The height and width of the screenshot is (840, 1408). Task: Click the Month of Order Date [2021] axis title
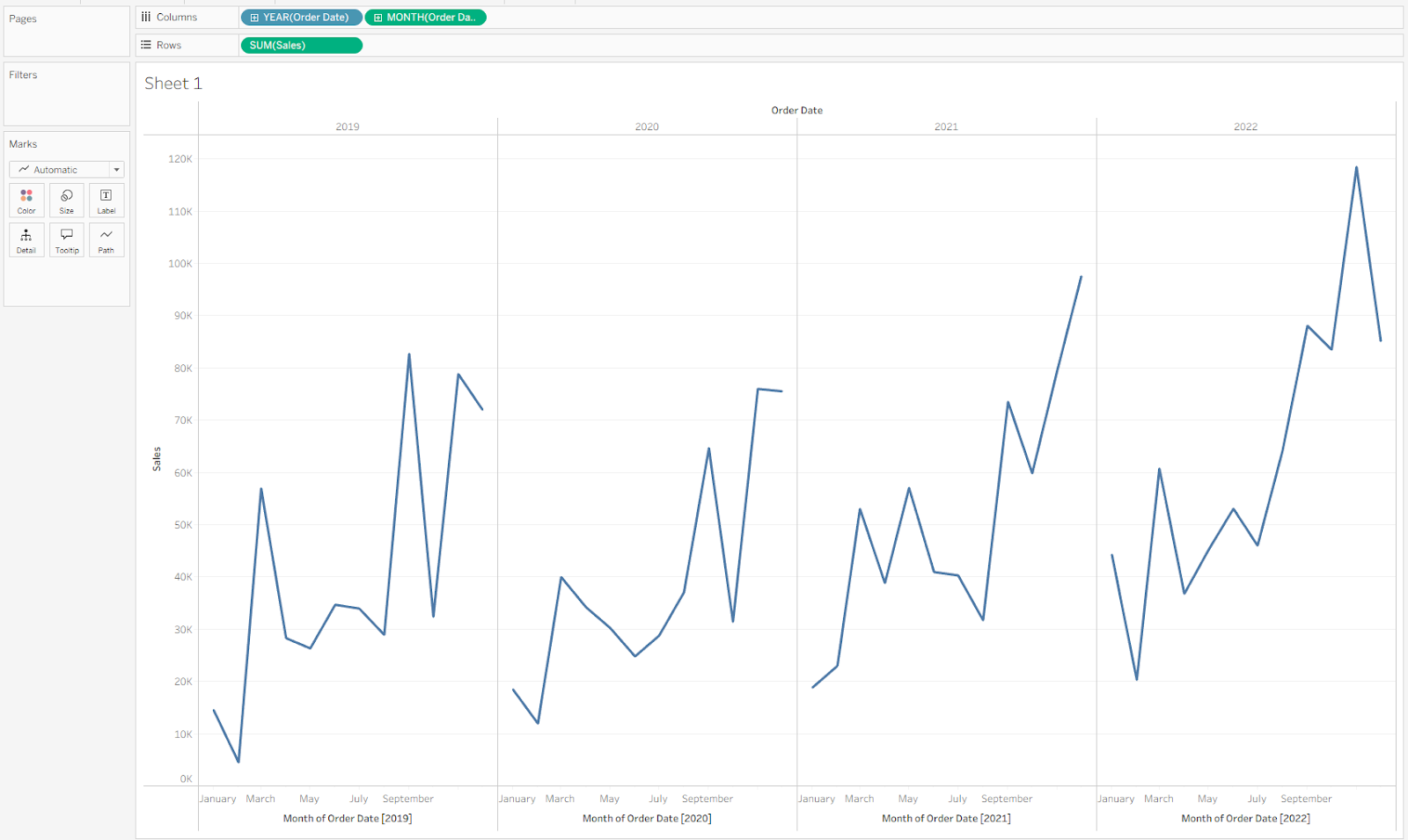[946, 818]
